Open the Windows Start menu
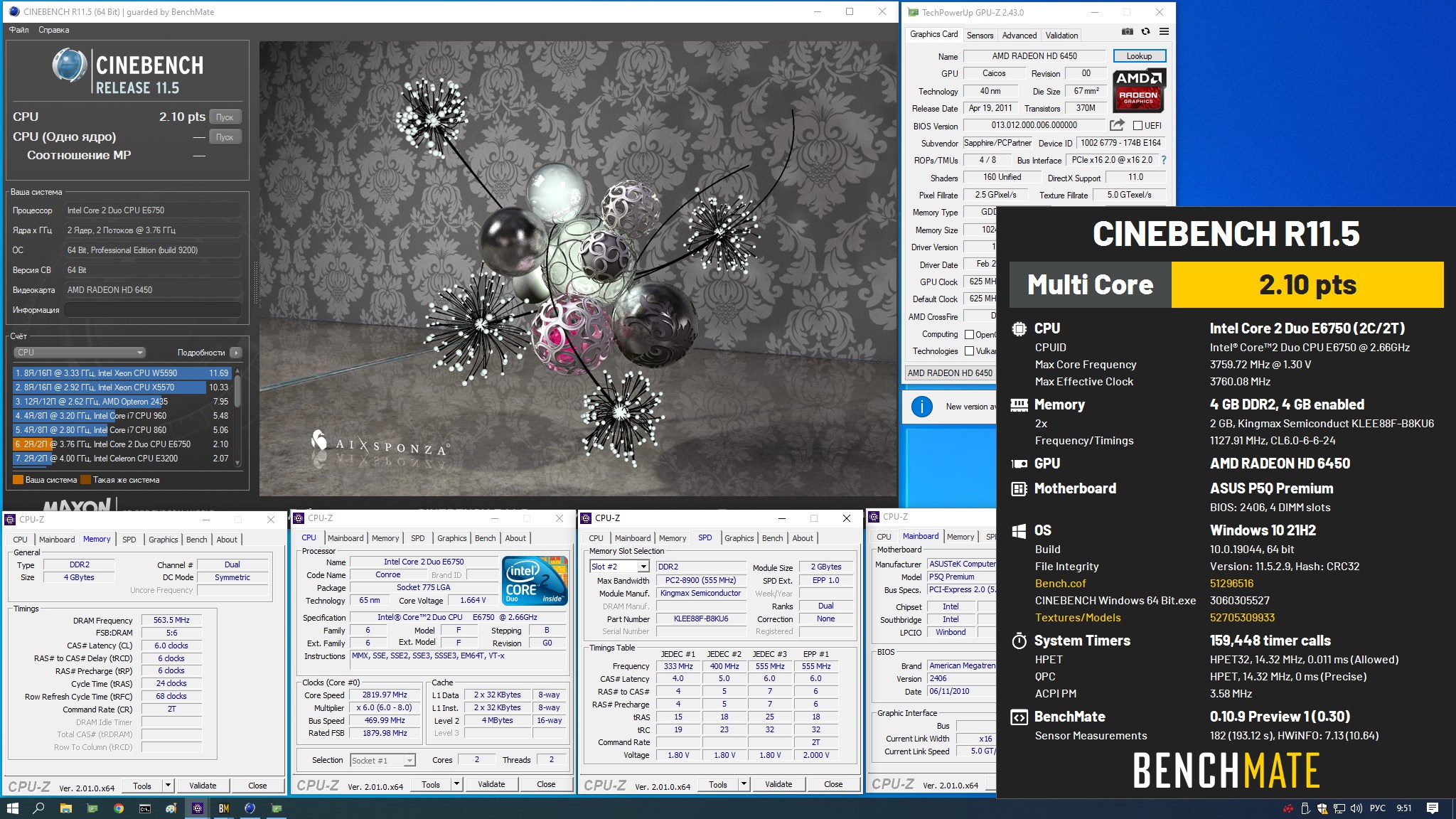1456x819 pixels. tap(12, 808)
